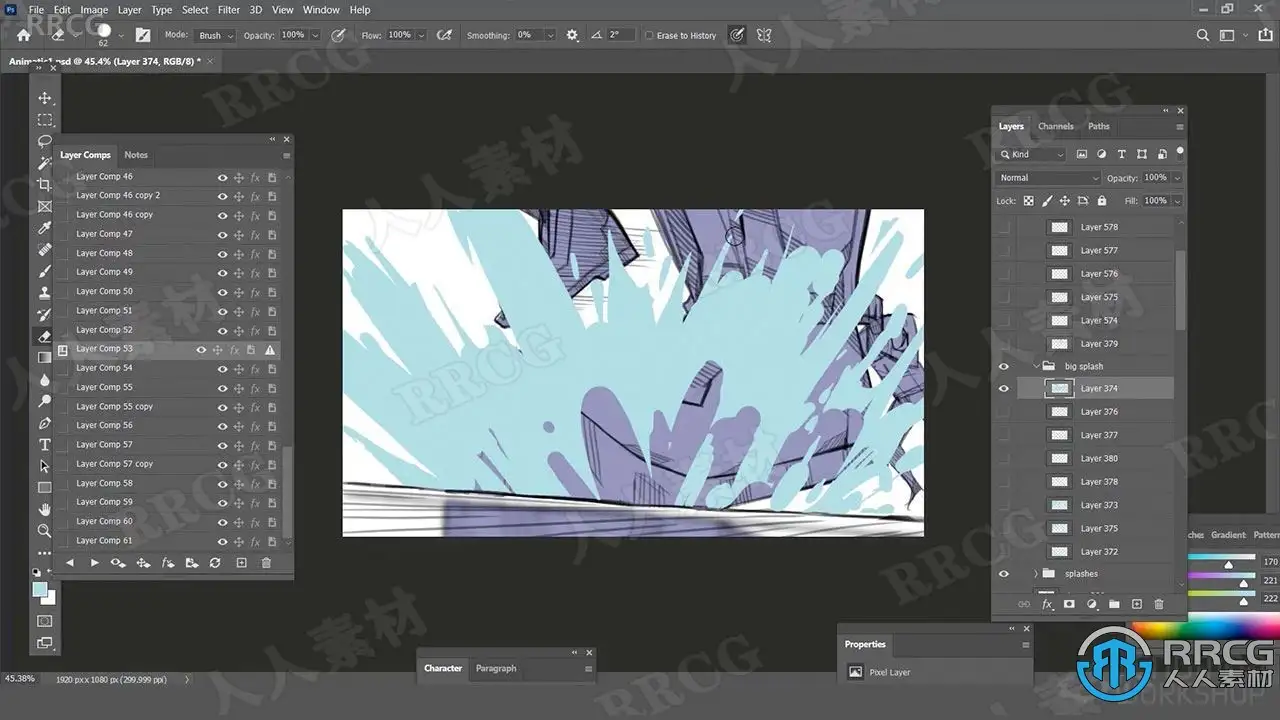Image resolution: width=1280 pixels, height=720 pixels.
Task: Switch to the Channels tab
Action: coord(1055,126)
